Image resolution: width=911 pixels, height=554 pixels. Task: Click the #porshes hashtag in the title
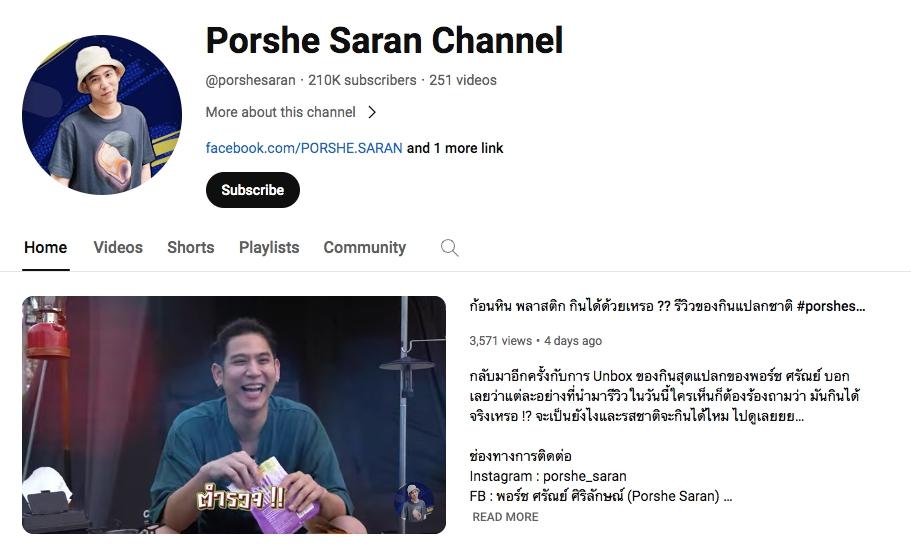point(831,306)
